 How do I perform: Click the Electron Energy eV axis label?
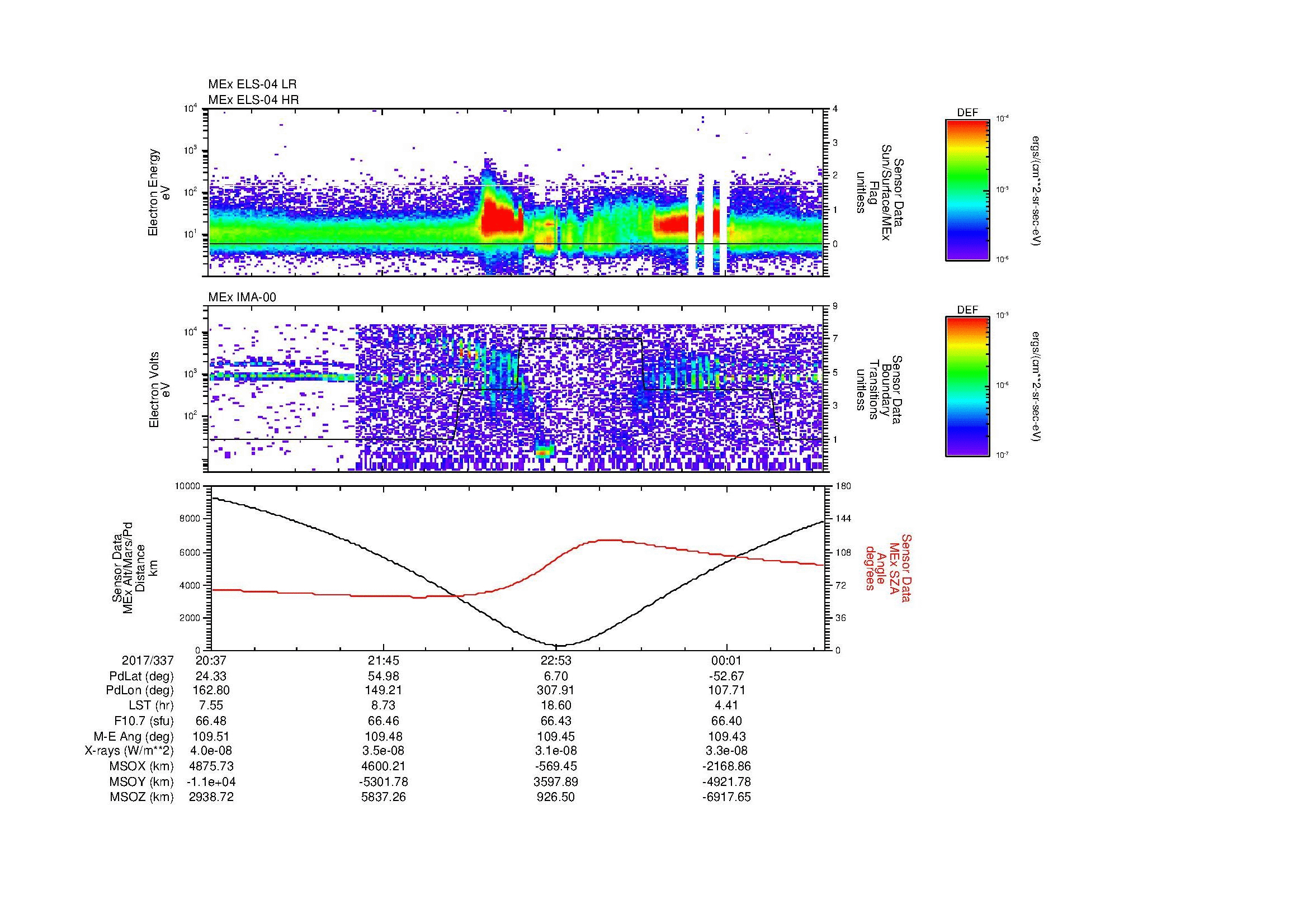[159, 192]
